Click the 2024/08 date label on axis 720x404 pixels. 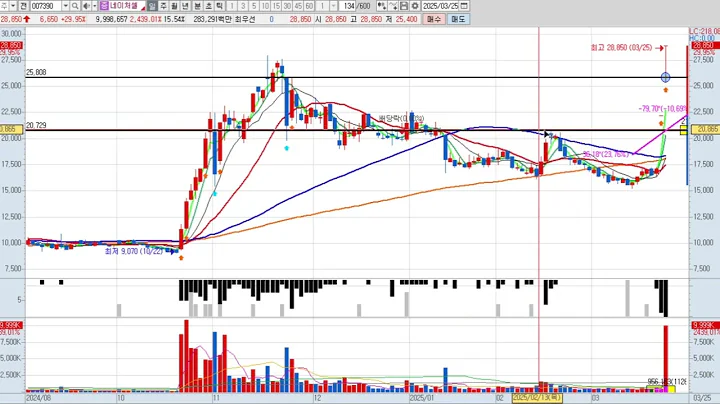39,398
